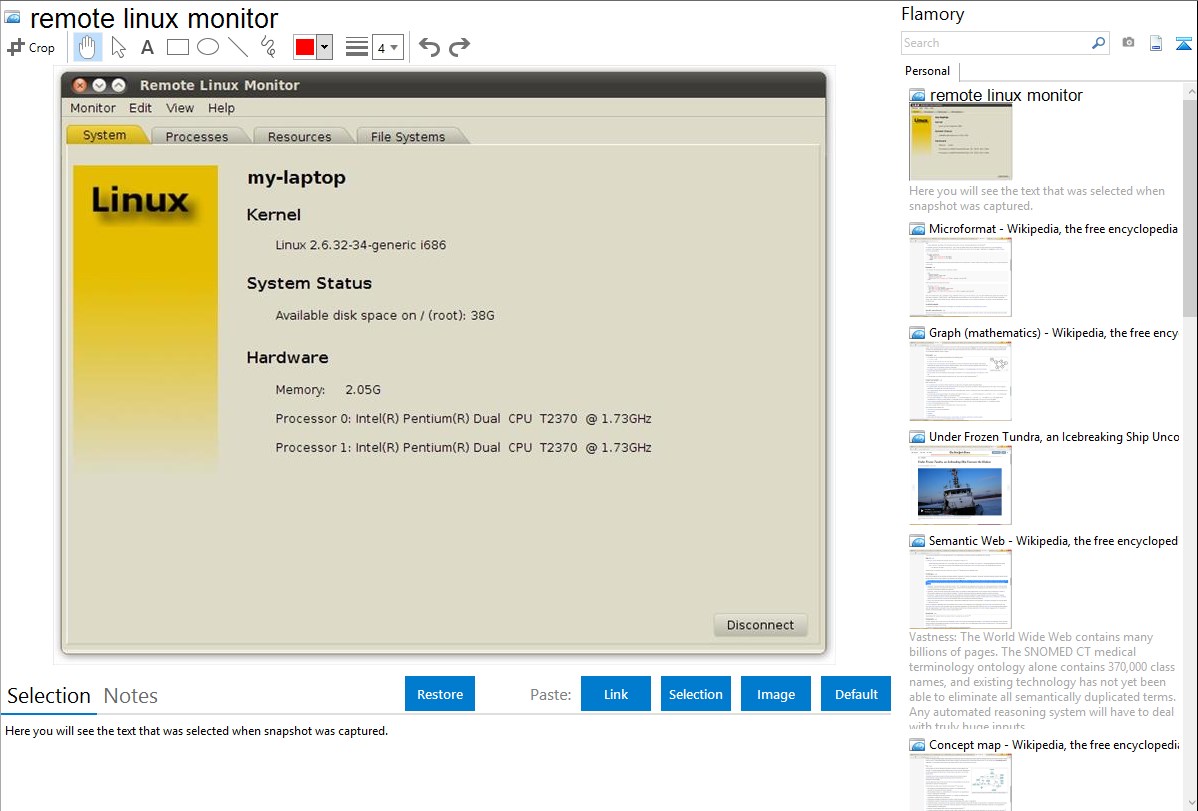
Task: Choose the freehand squiggle tool
Action: click(x=268, y=47)
